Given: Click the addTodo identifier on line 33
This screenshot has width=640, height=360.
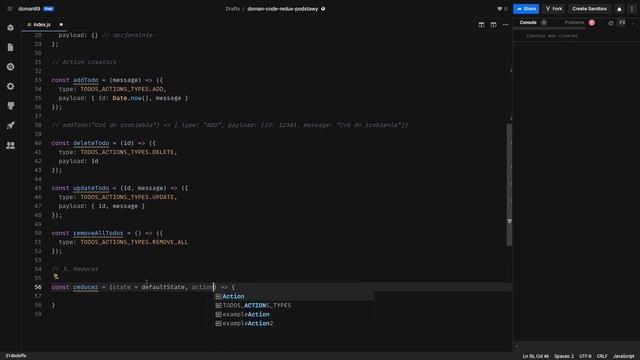Looking at the screenshot, I should click(86, 80).
